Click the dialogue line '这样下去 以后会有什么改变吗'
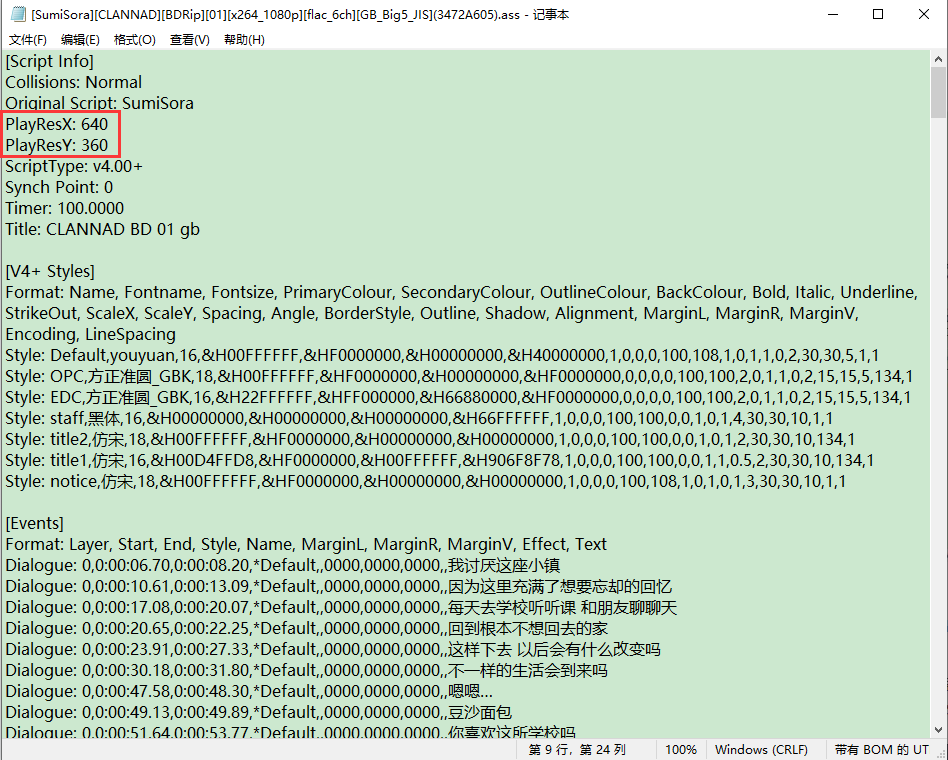This screenshot has height=760, width=948. [333, 649]
